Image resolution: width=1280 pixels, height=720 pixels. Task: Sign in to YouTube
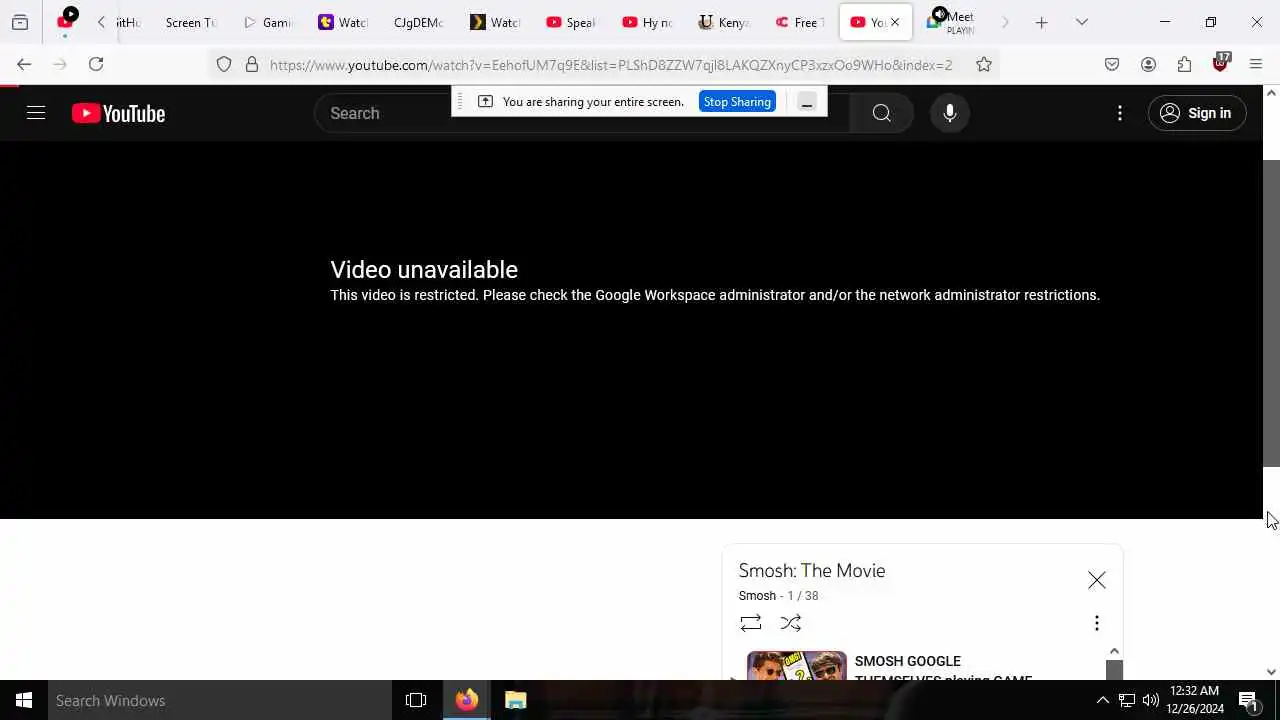click(x=1197, y=113)
